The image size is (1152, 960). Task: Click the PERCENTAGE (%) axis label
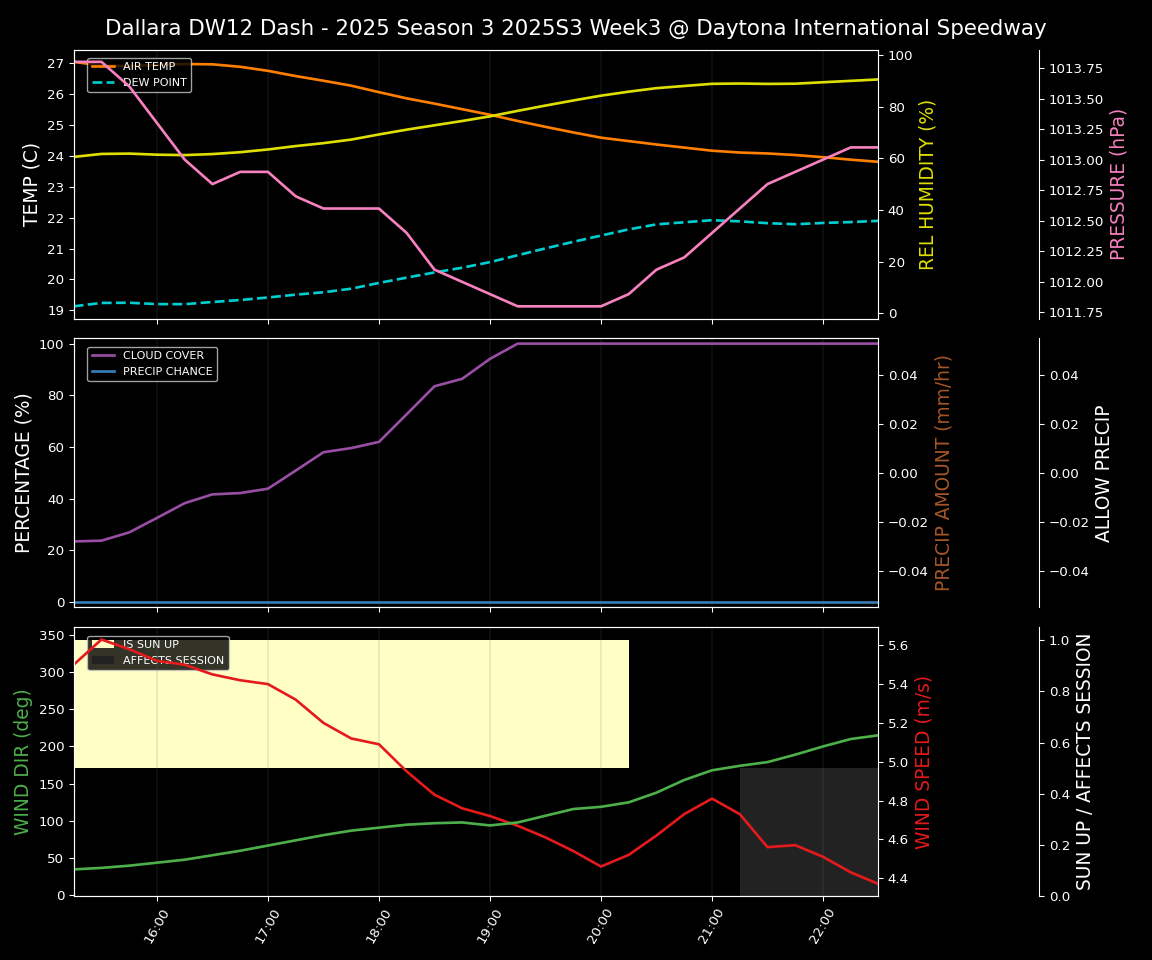point(23,473)
